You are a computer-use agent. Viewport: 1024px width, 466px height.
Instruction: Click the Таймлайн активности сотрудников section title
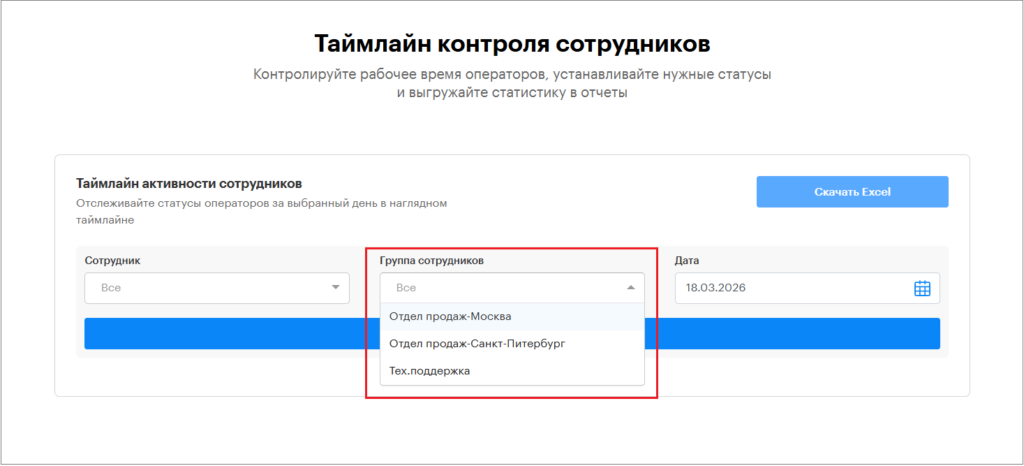click(189, 184)
